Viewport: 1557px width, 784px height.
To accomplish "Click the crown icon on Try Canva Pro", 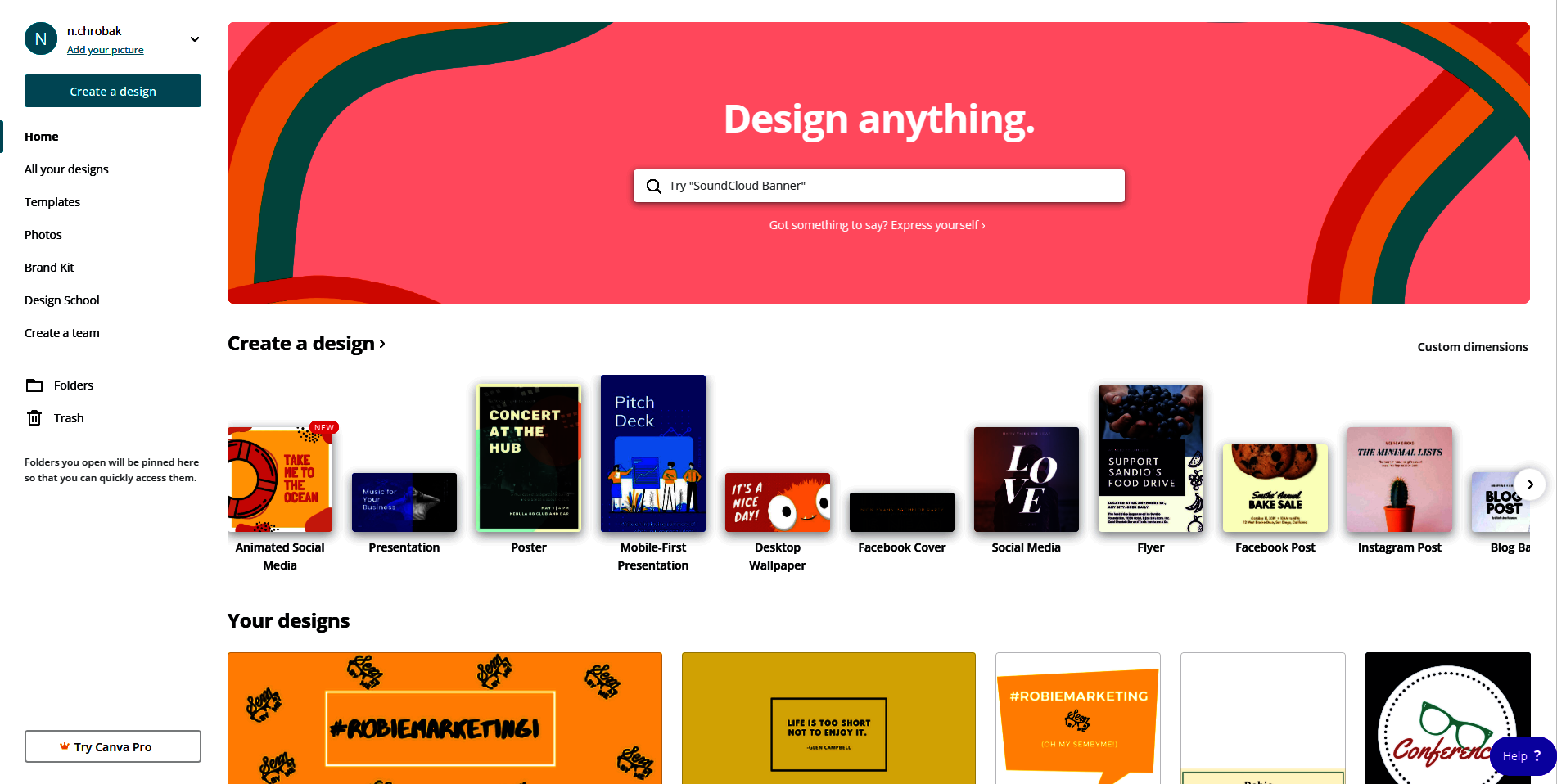I will [x=64, y=746].
